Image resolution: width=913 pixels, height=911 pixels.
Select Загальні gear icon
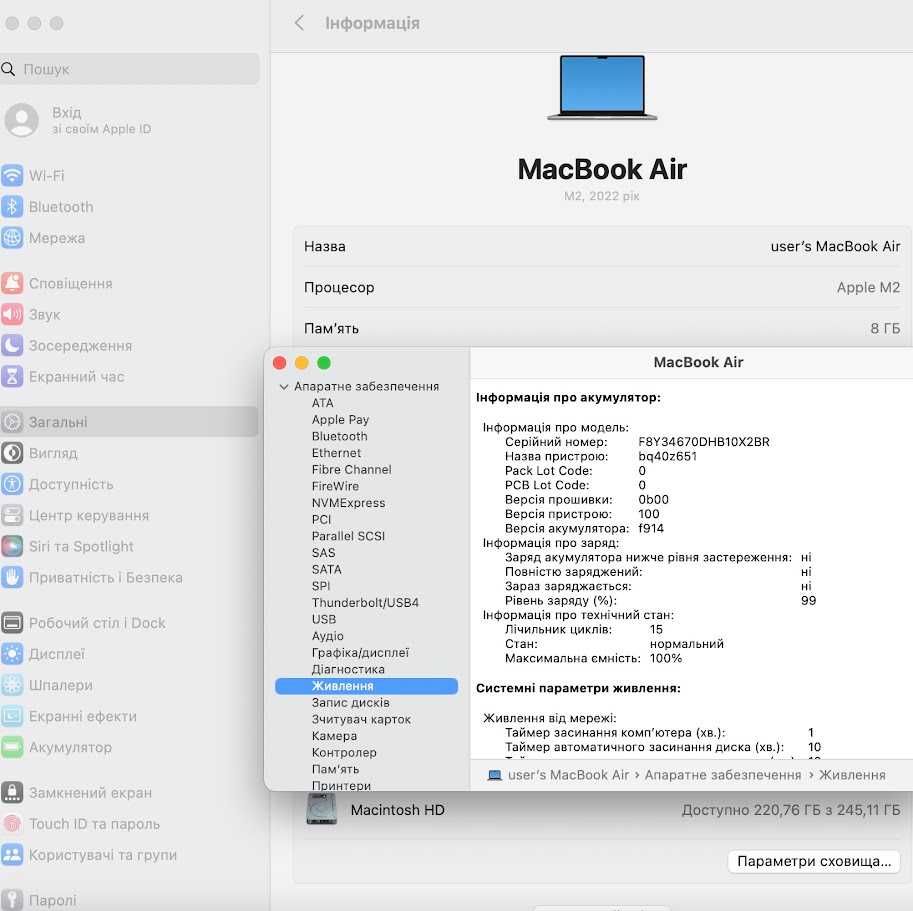click(12, 421)
